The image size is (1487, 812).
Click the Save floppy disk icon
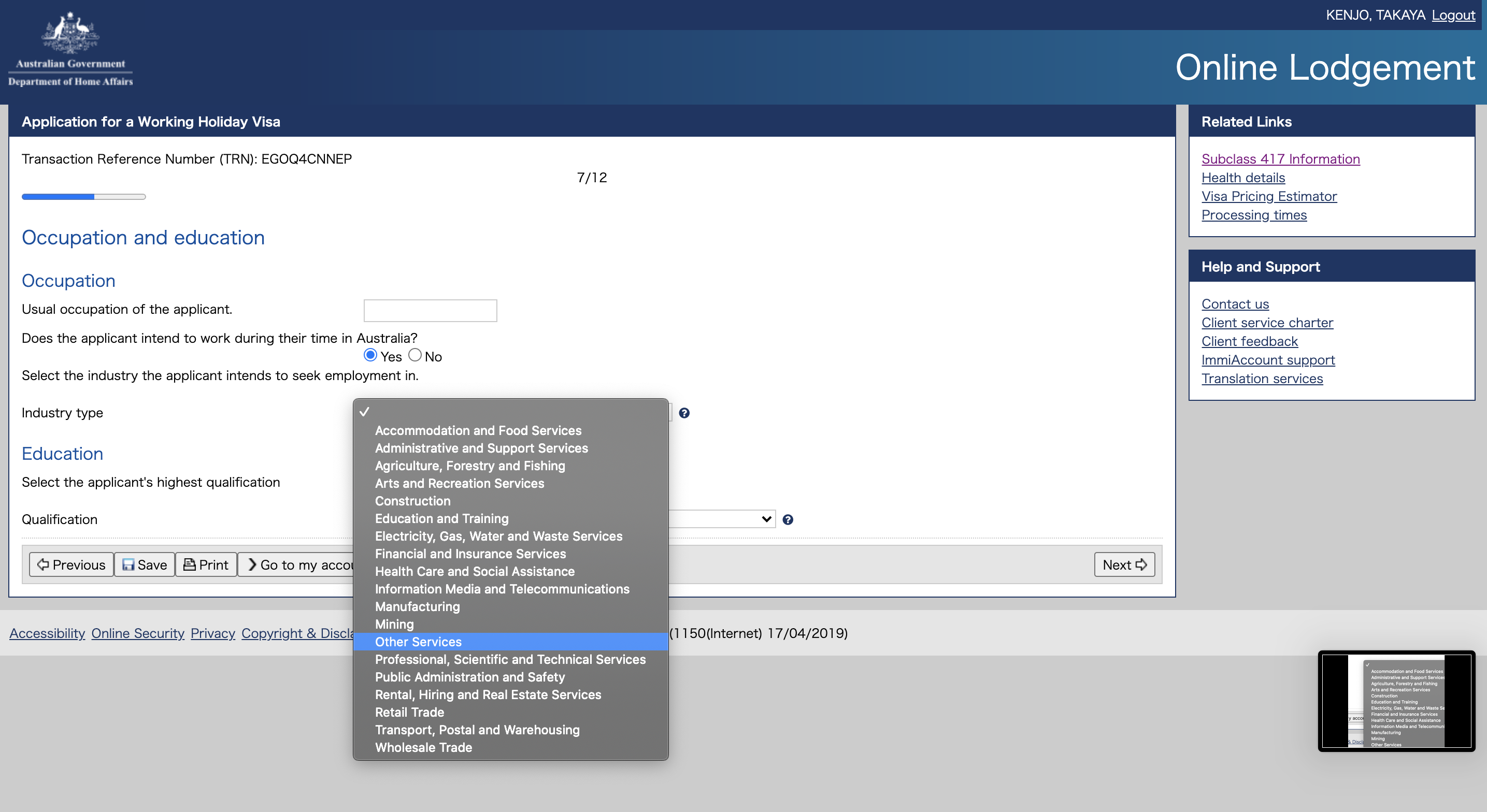pos(128,564)
